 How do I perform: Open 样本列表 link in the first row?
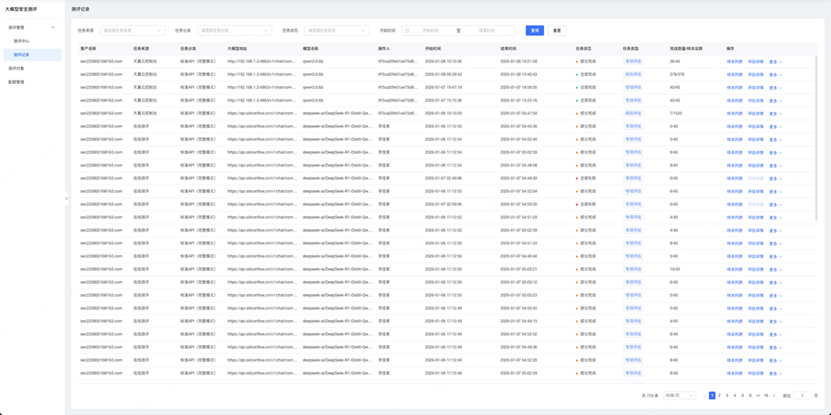coord(734,62)
